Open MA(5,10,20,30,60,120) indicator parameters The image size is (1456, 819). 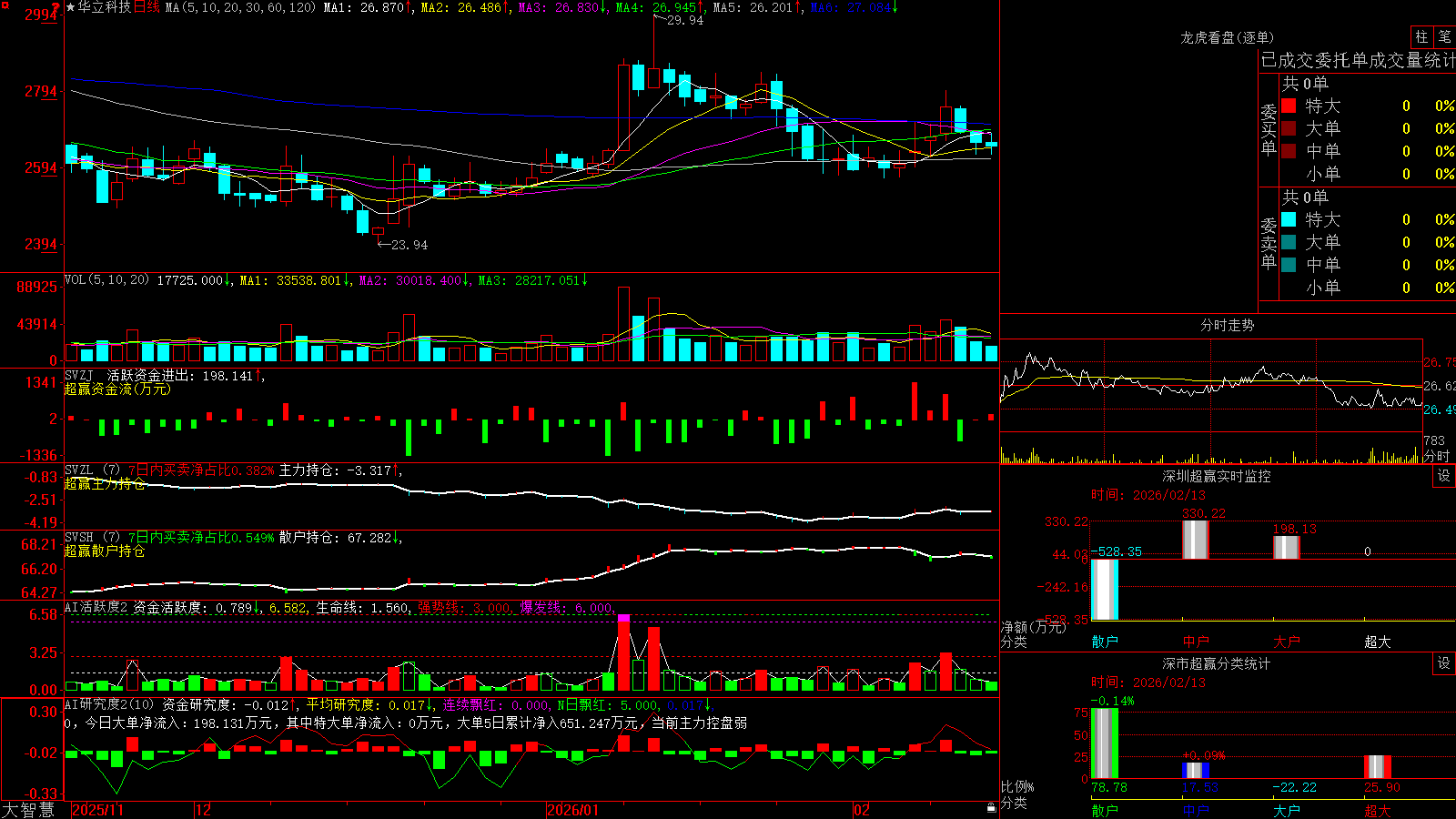(x=240, y=7)
